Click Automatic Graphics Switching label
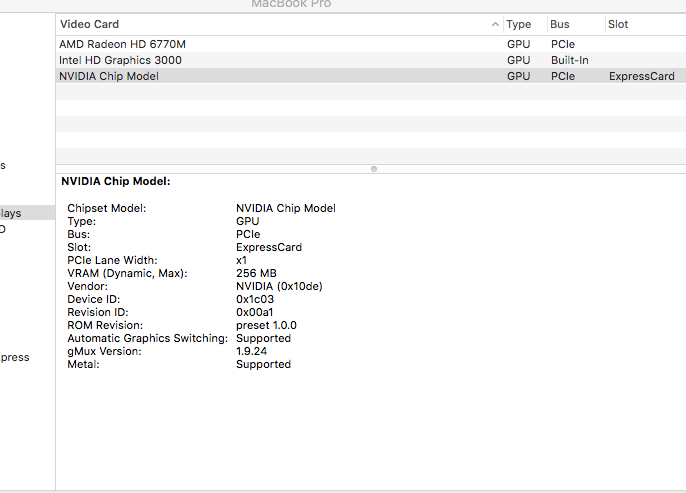This screenshot has width=686, height=493. pyautogui.click(x=147, y=339)
